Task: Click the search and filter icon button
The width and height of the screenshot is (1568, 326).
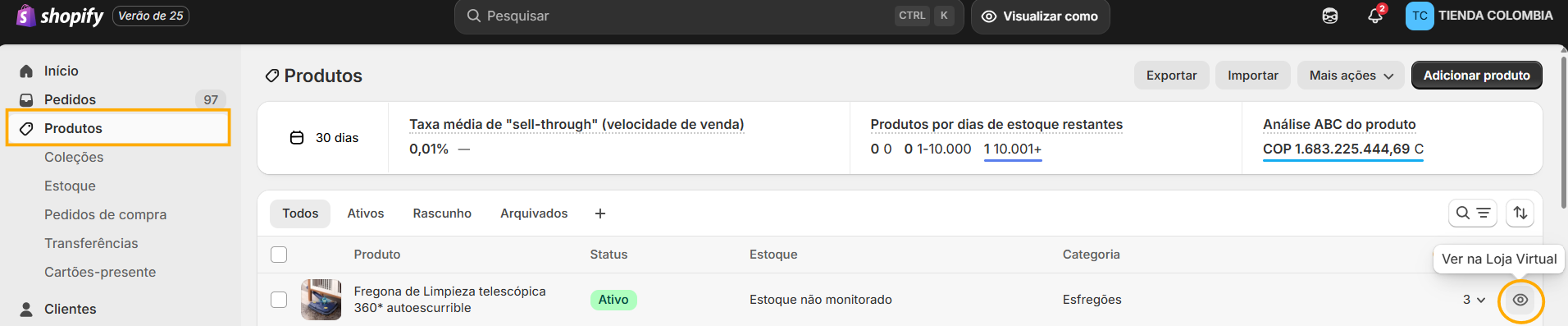Action: pyautogui.click(x=1473, y=214)
